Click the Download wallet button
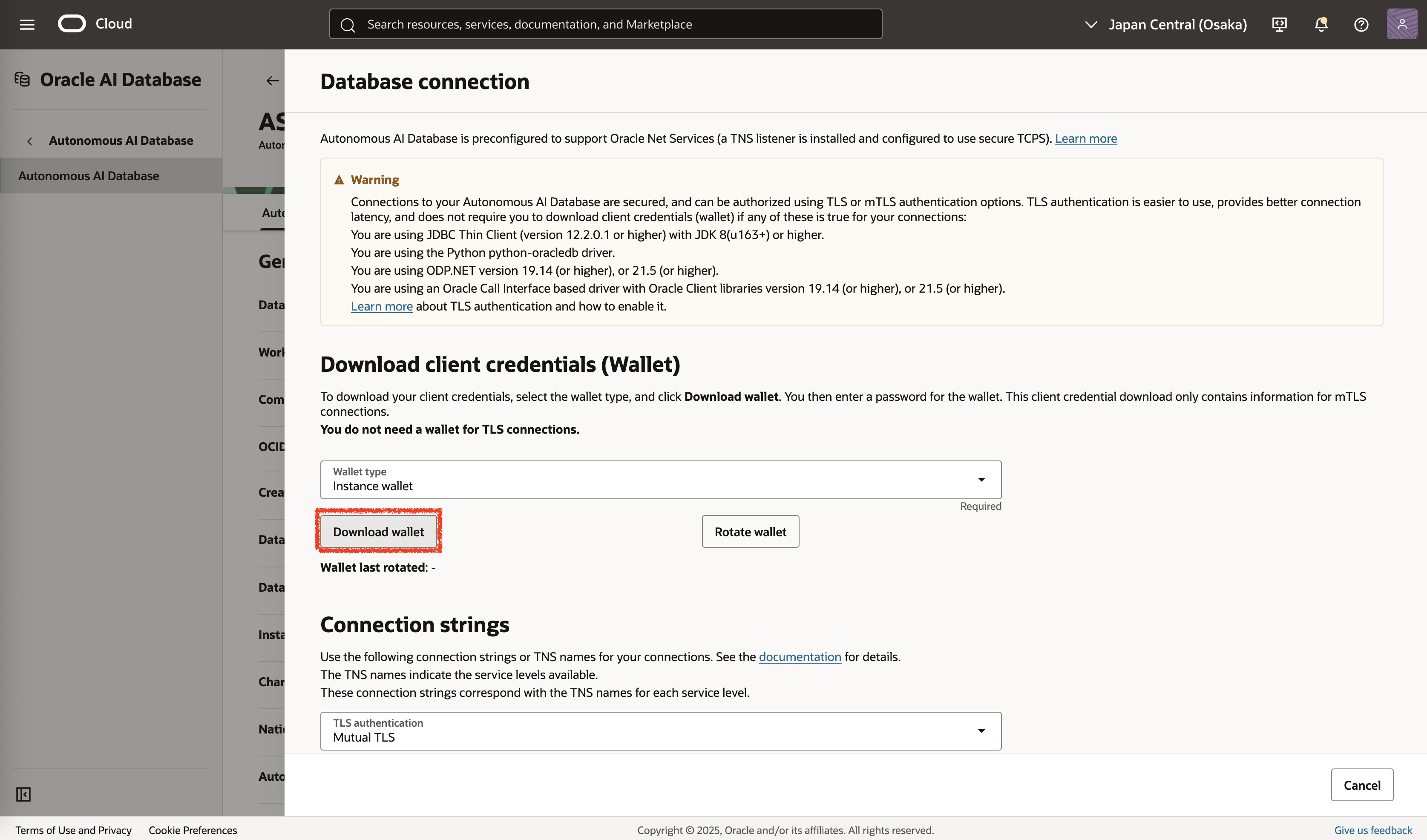The width and height of the screenshot is (1427, 840). (378, 531)
